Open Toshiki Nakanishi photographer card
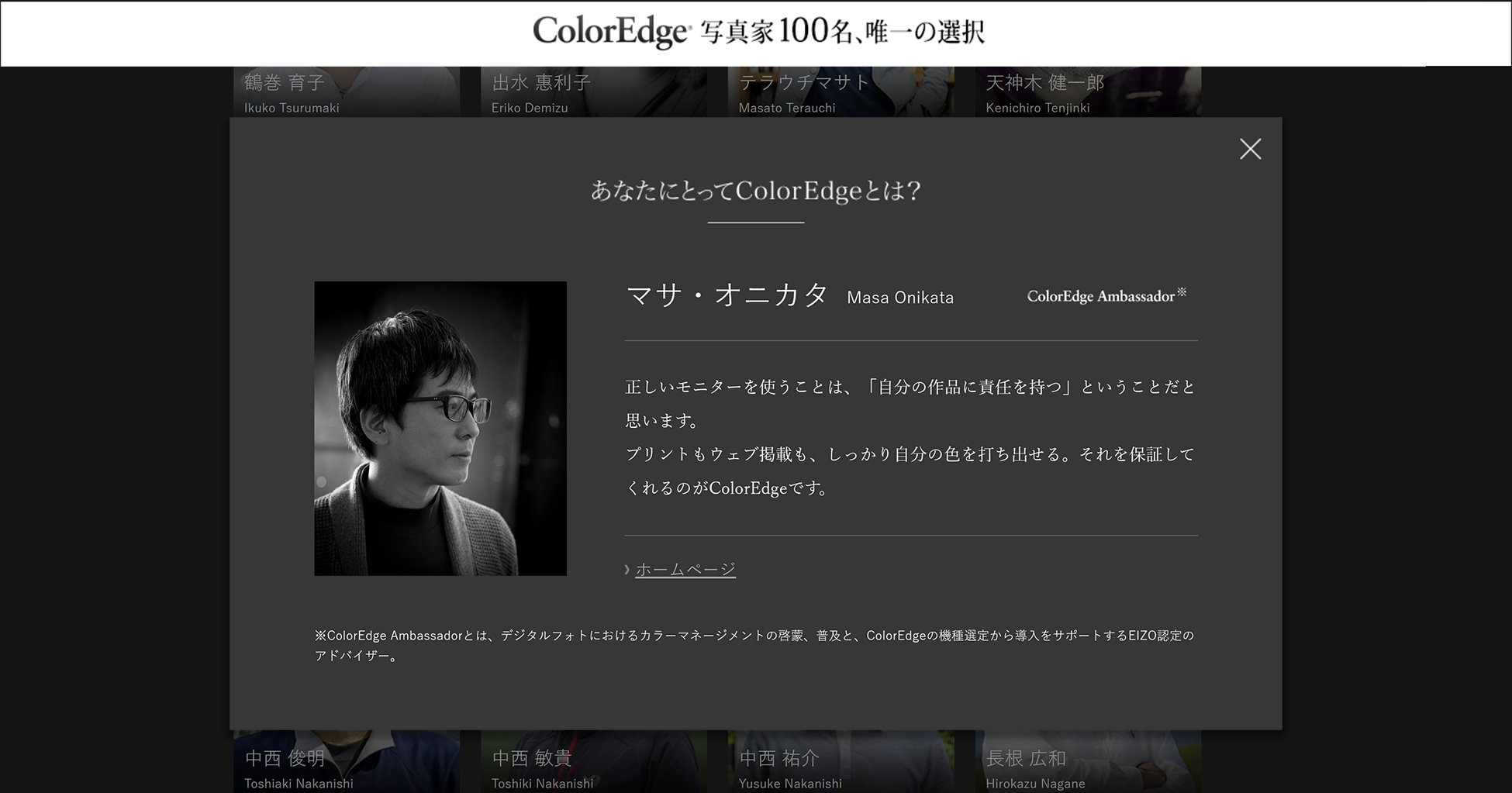This screenshot has height=793, width=1512. (x=593, y=761)
